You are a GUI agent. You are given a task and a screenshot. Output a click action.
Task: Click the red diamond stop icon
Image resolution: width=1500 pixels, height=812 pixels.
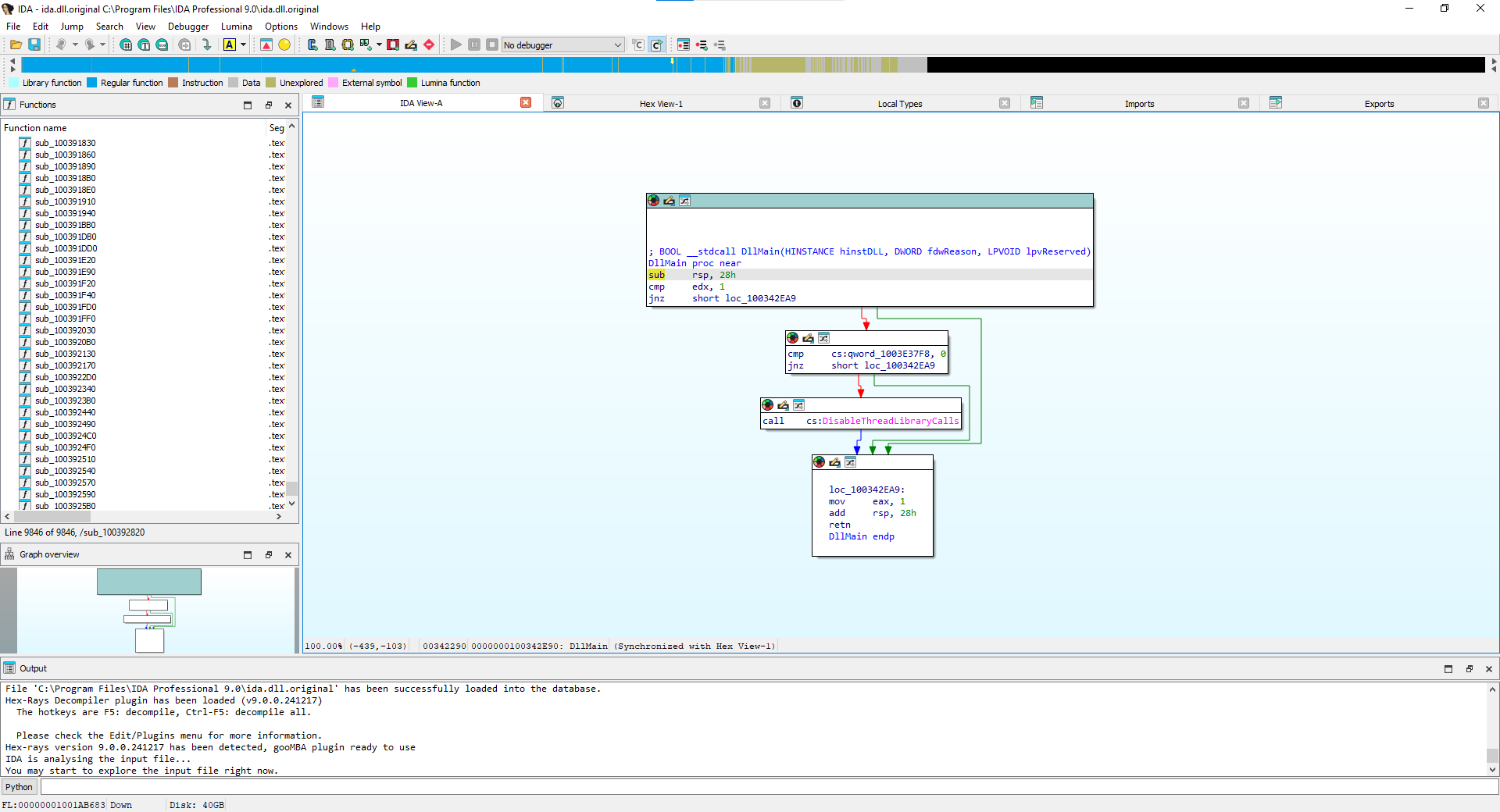(429, 45)
